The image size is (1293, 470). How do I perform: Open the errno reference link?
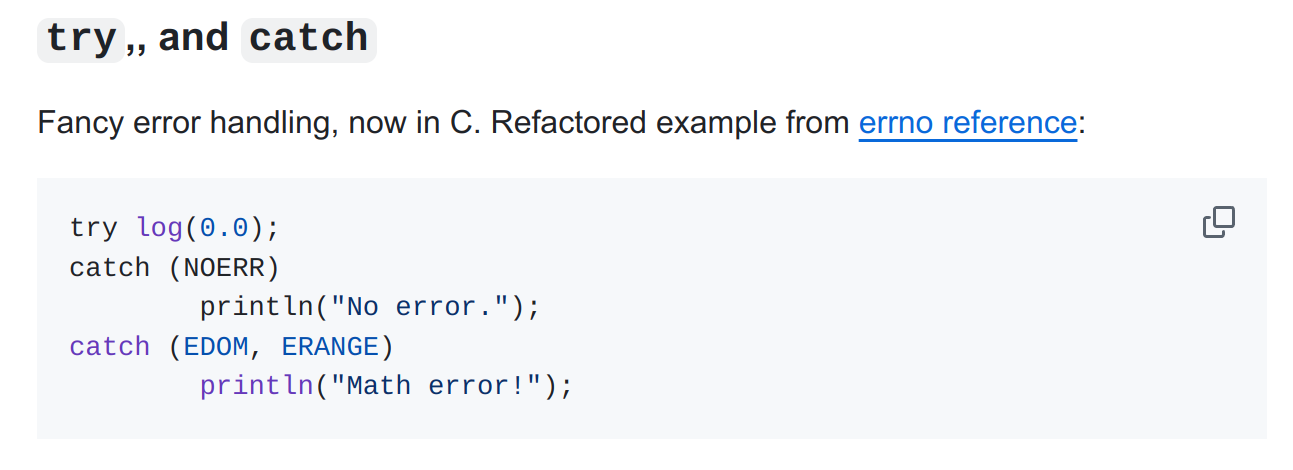967,123
